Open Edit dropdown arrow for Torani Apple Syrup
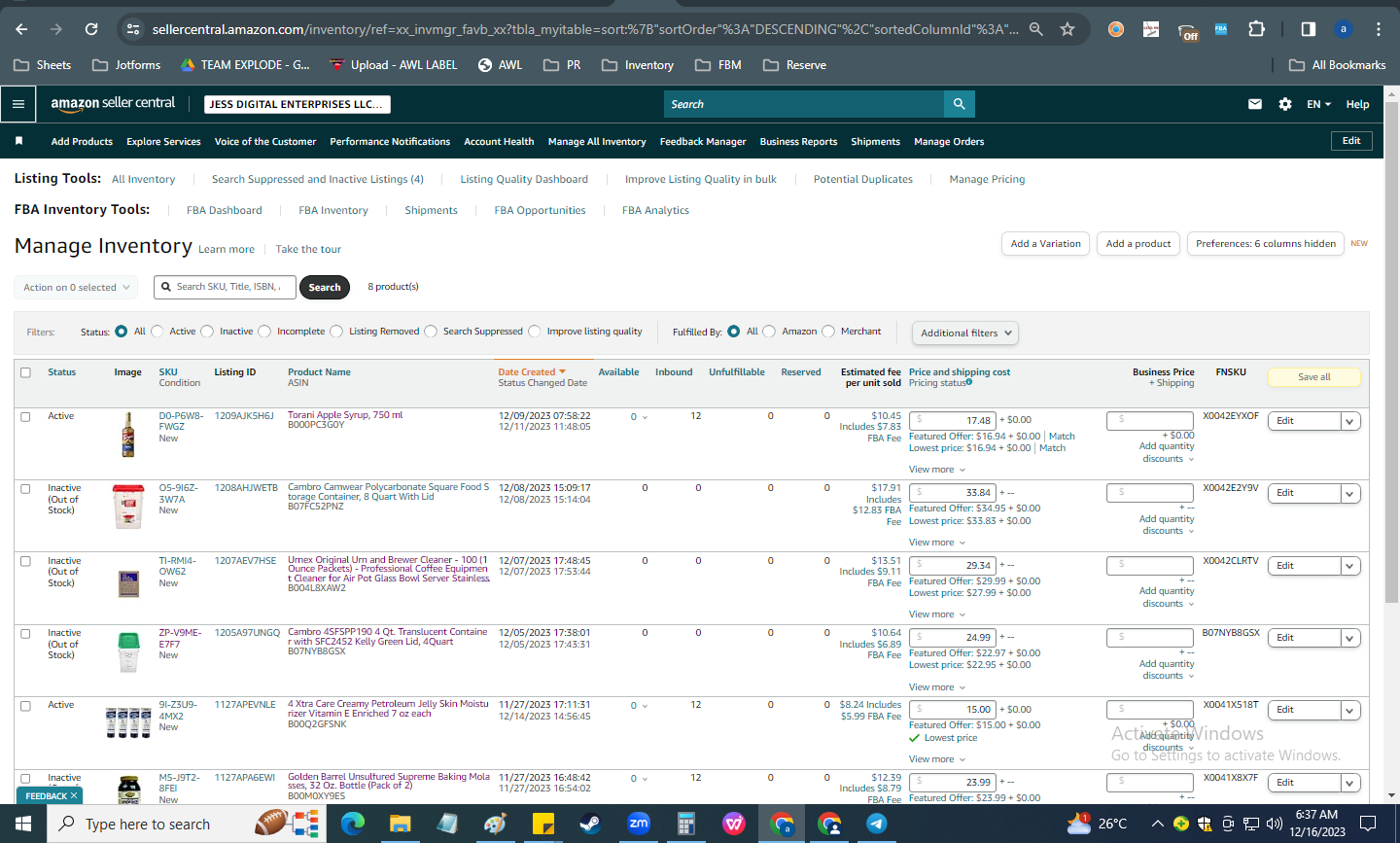Screen dimensions: 1400x843 [x=1350, y=421]
